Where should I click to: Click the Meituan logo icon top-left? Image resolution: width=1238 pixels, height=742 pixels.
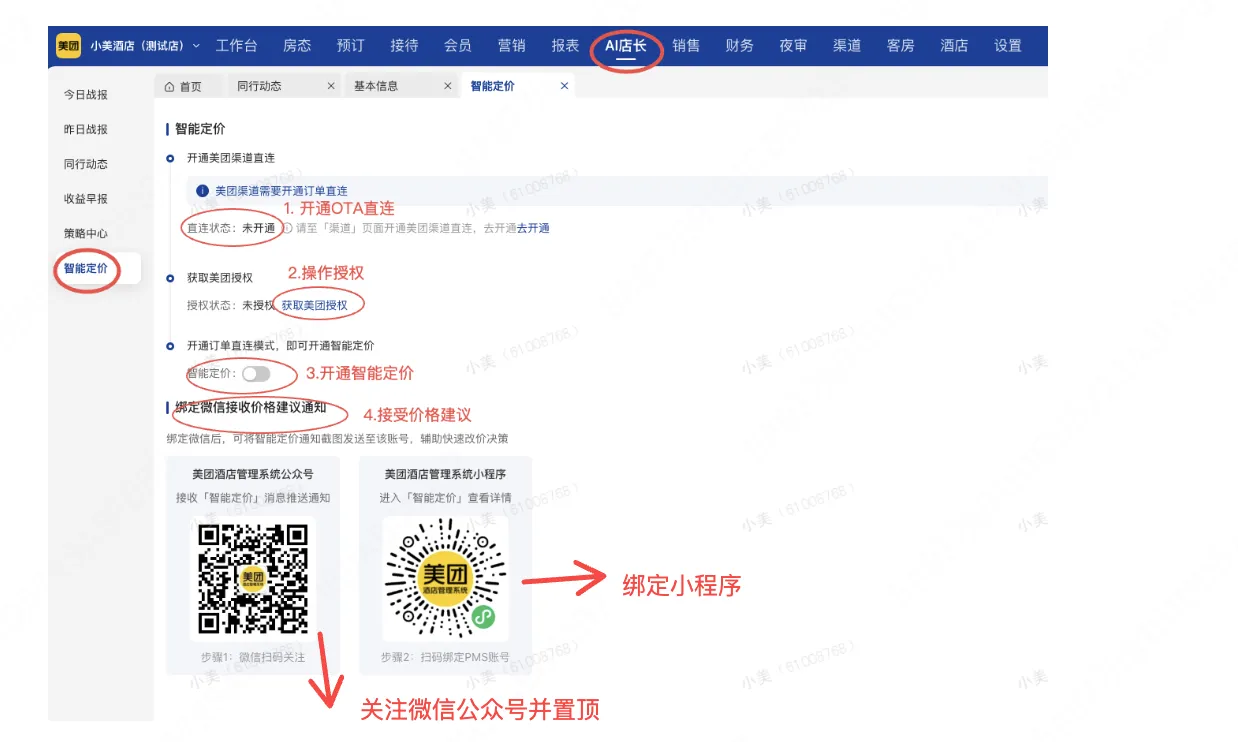coord(67,46)
